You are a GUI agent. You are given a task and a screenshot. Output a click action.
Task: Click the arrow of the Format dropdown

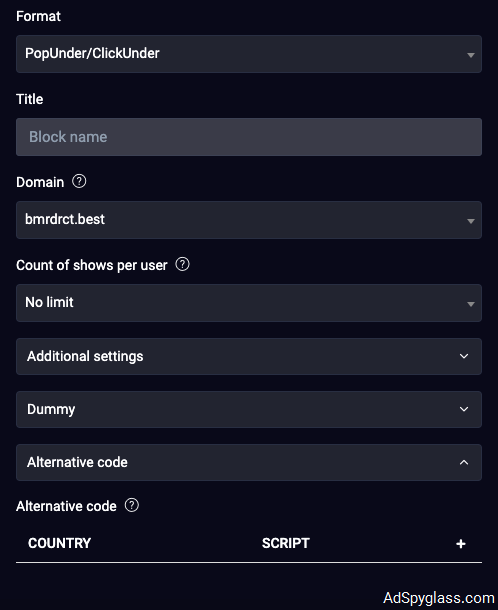coord(470,55)
